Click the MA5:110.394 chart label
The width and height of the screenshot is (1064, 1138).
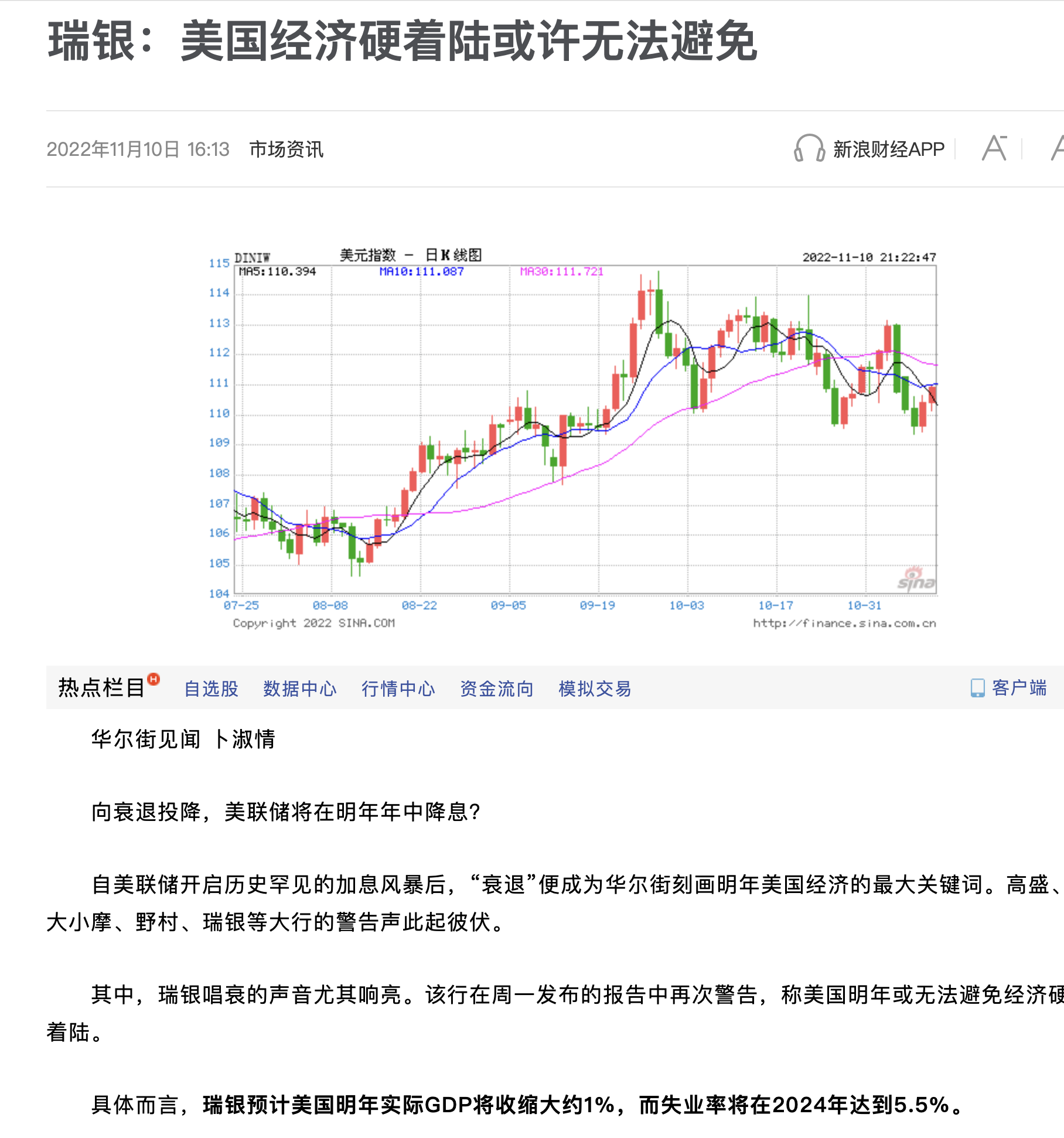click(277, 271)
